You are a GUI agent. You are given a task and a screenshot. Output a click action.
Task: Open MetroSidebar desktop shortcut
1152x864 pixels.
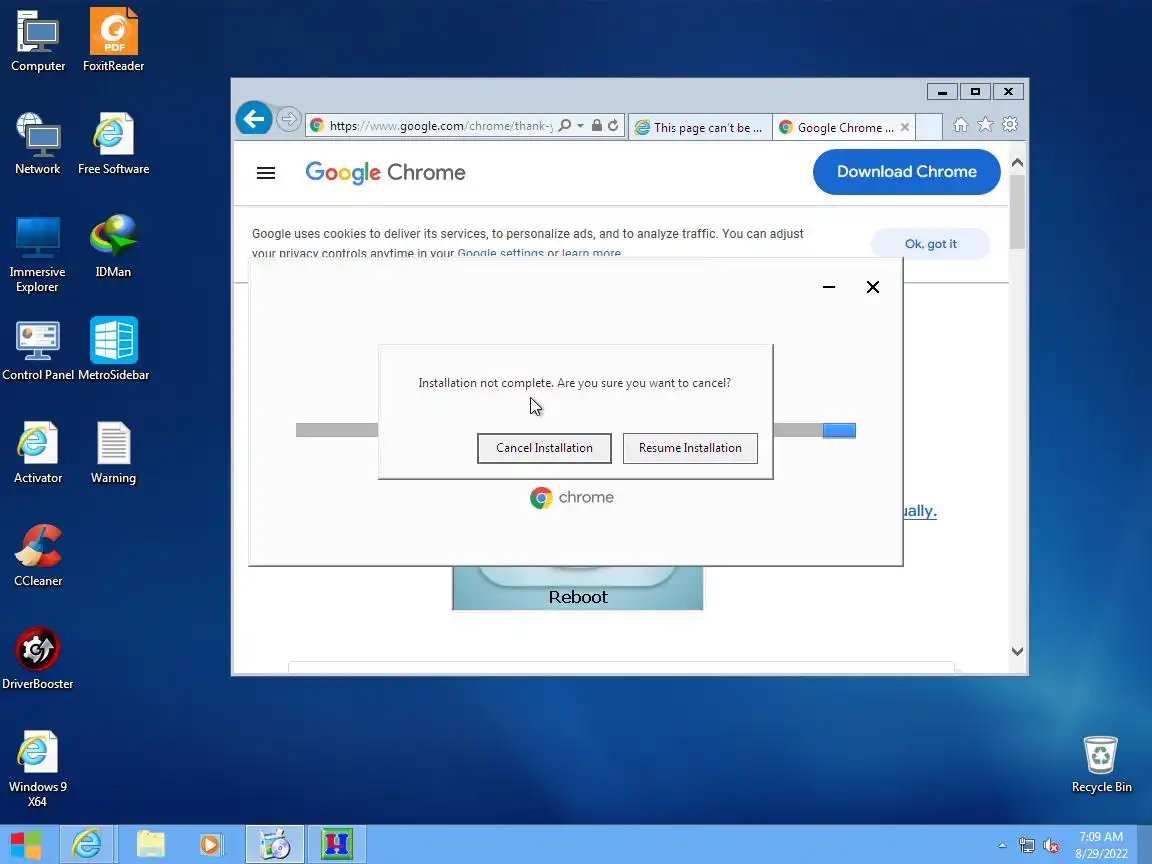point(113,349)
